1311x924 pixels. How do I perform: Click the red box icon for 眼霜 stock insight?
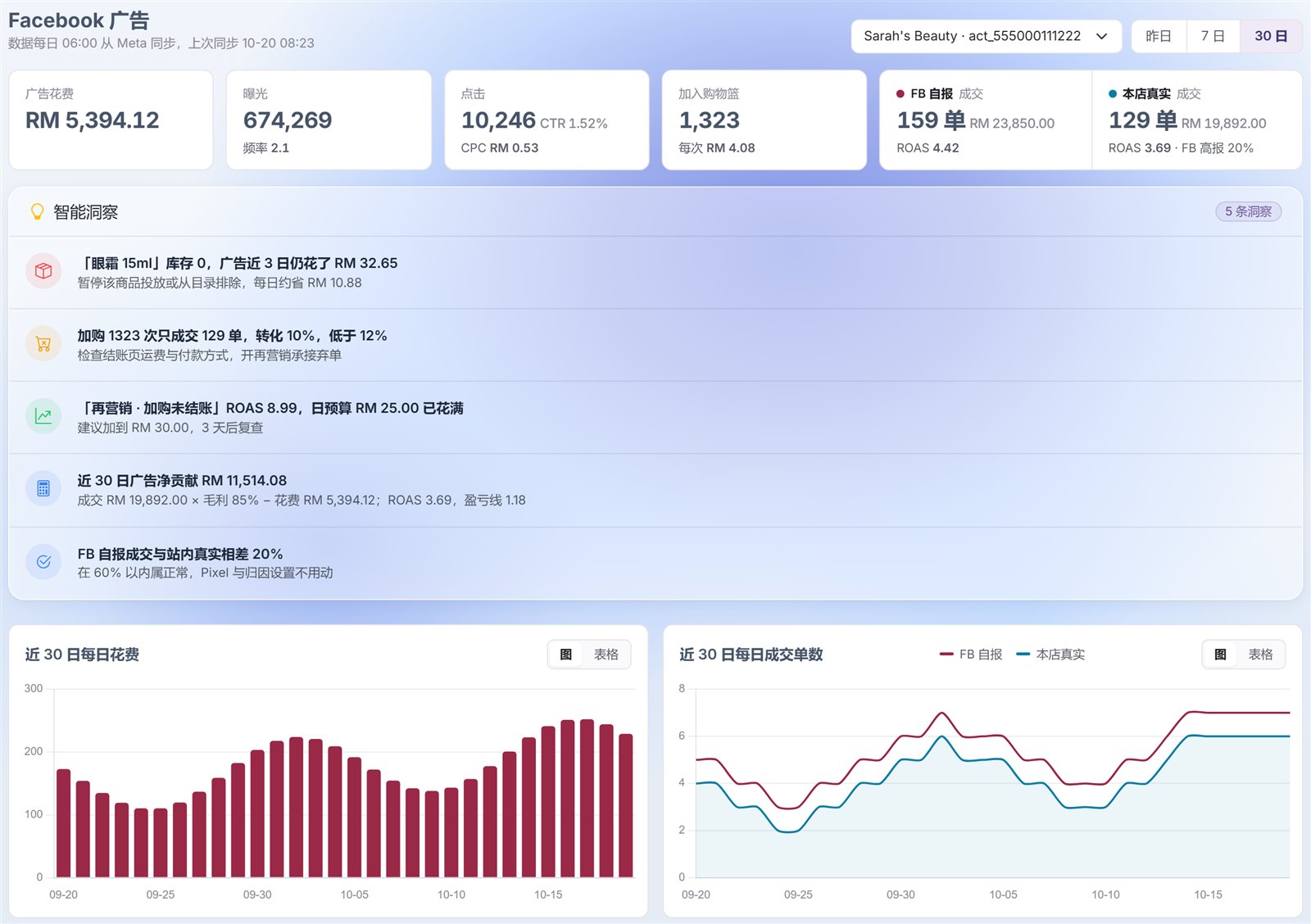pos(43,271)
